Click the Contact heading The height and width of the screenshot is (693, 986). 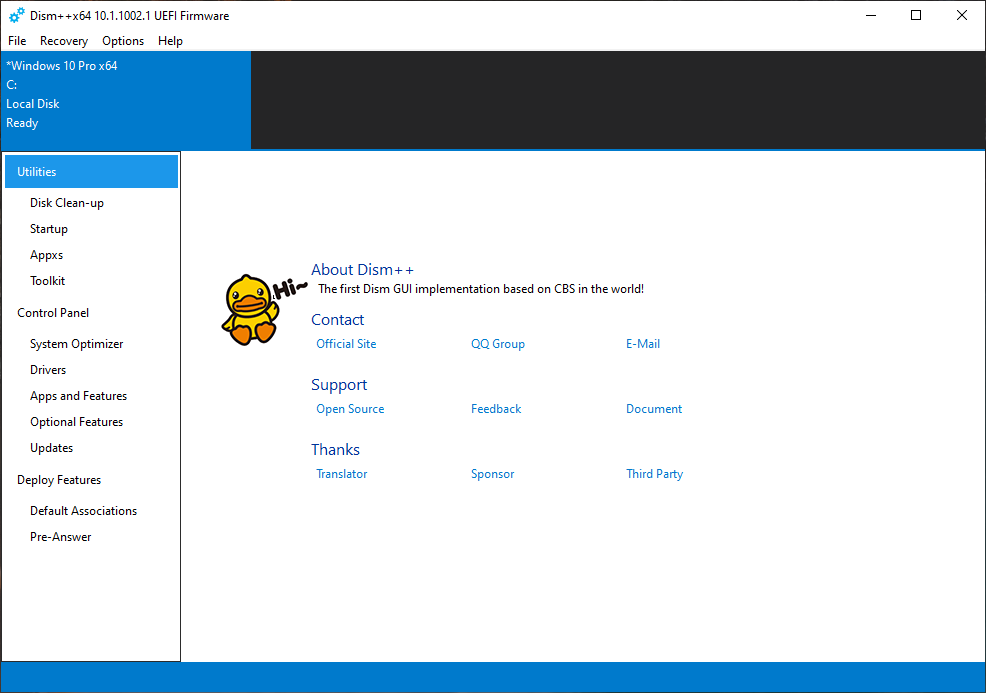tap(338, 320)
